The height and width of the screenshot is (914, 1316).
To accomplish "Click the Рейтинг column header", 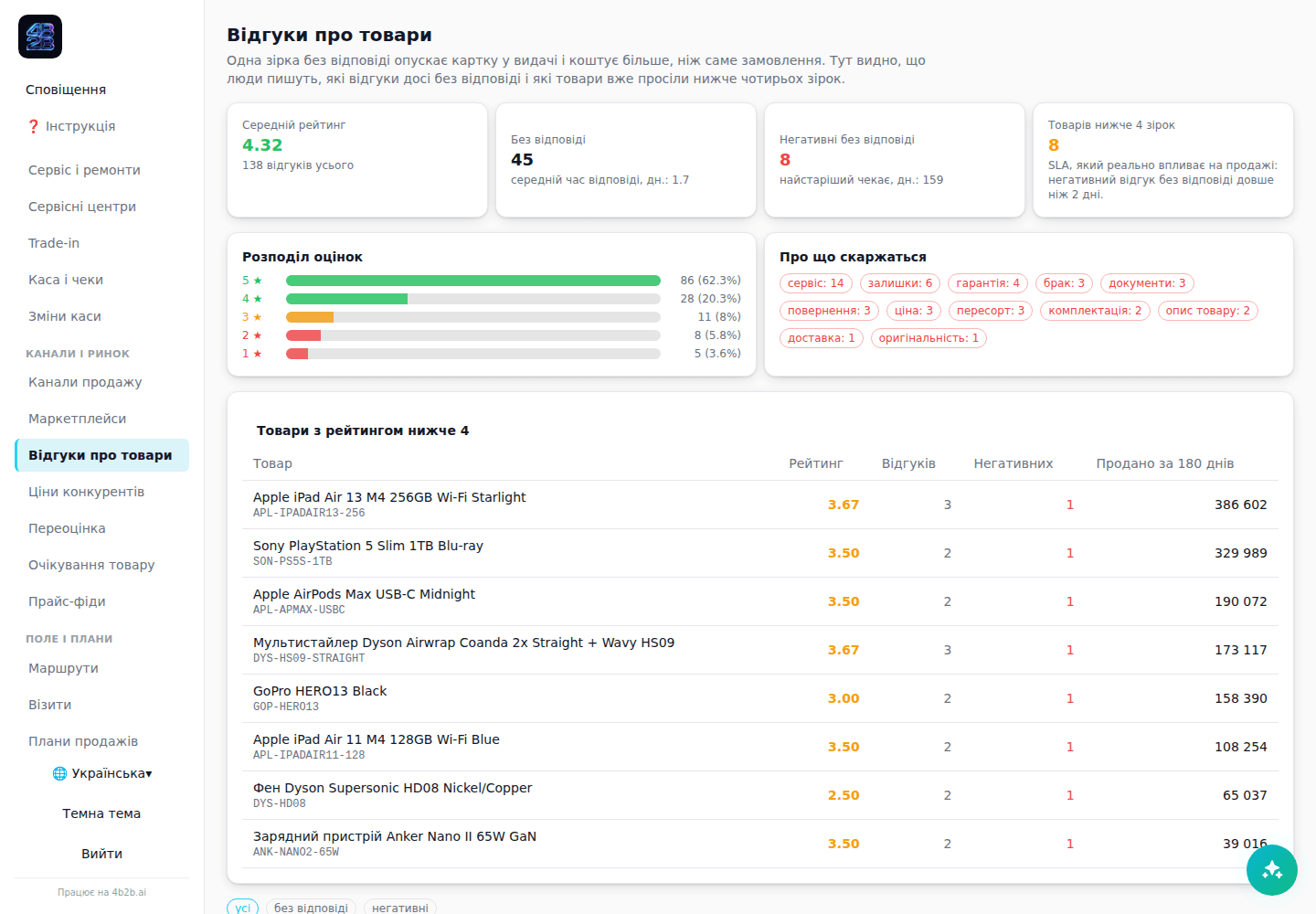I will coord(816,463).
